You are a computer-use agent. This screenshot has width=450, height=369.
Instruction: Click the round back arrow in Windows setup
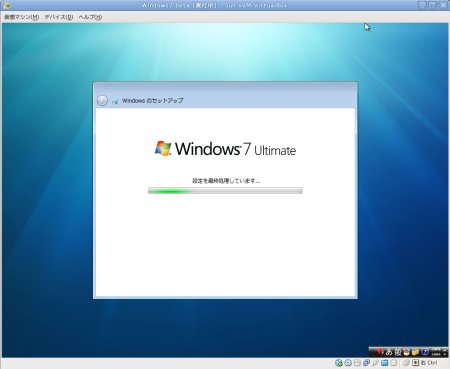pos(102,100)
